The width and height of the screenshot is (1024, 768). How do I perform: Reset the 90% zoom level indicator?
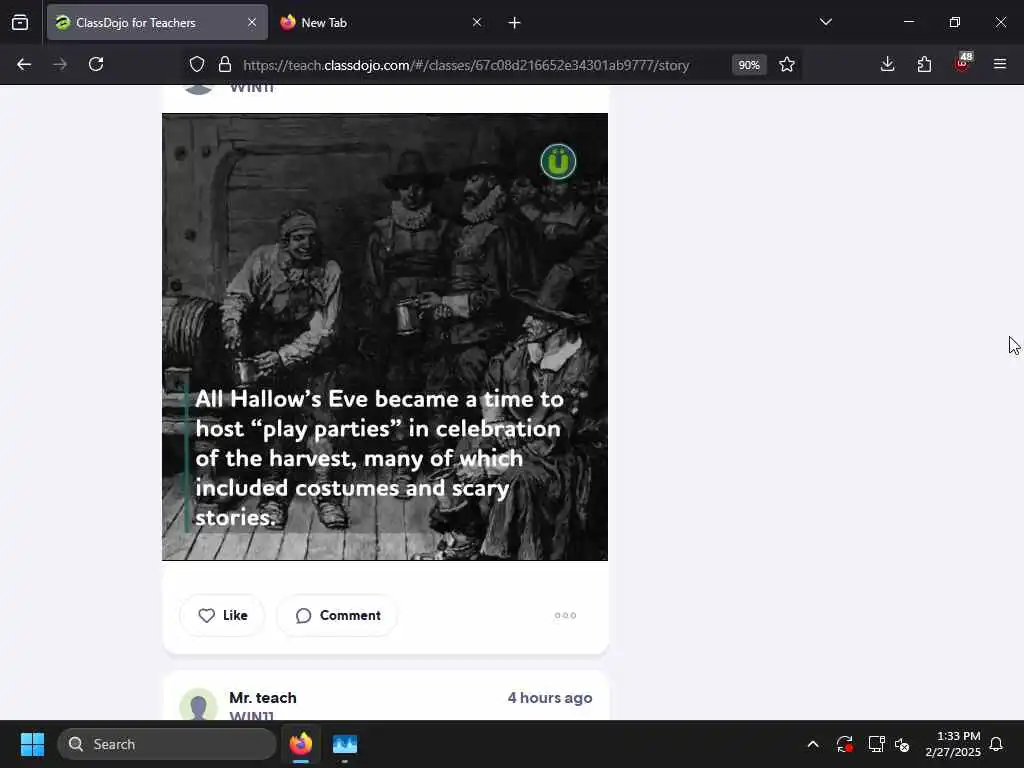[x=748, y=65]
